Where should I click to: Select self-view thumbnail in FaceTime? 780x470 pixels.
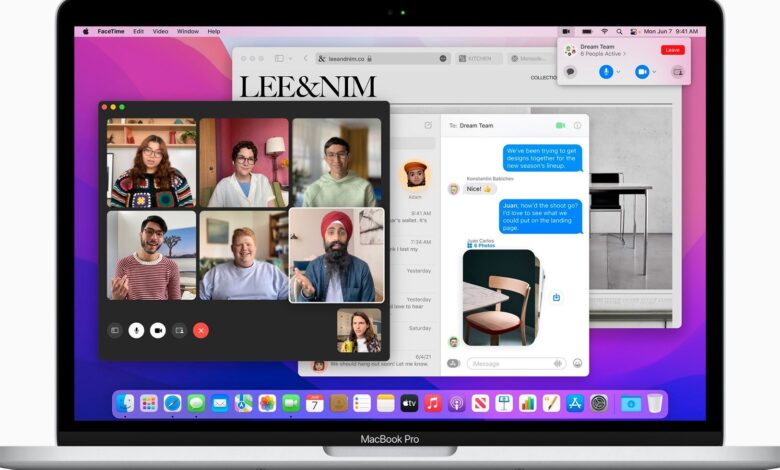point(359,330)
